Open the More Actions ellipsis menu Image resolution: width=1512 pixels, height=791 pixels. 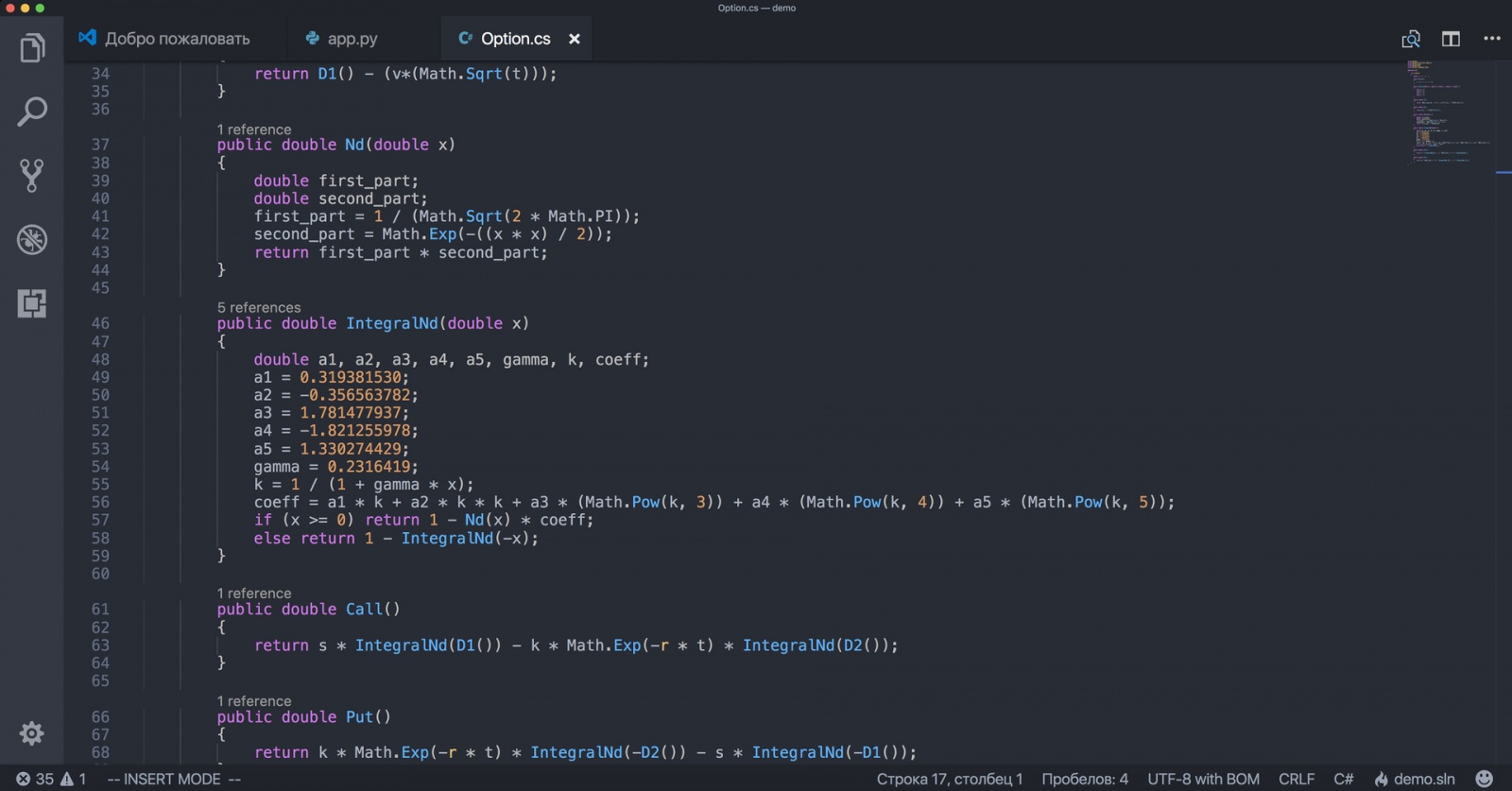(x=1492, y=39)
